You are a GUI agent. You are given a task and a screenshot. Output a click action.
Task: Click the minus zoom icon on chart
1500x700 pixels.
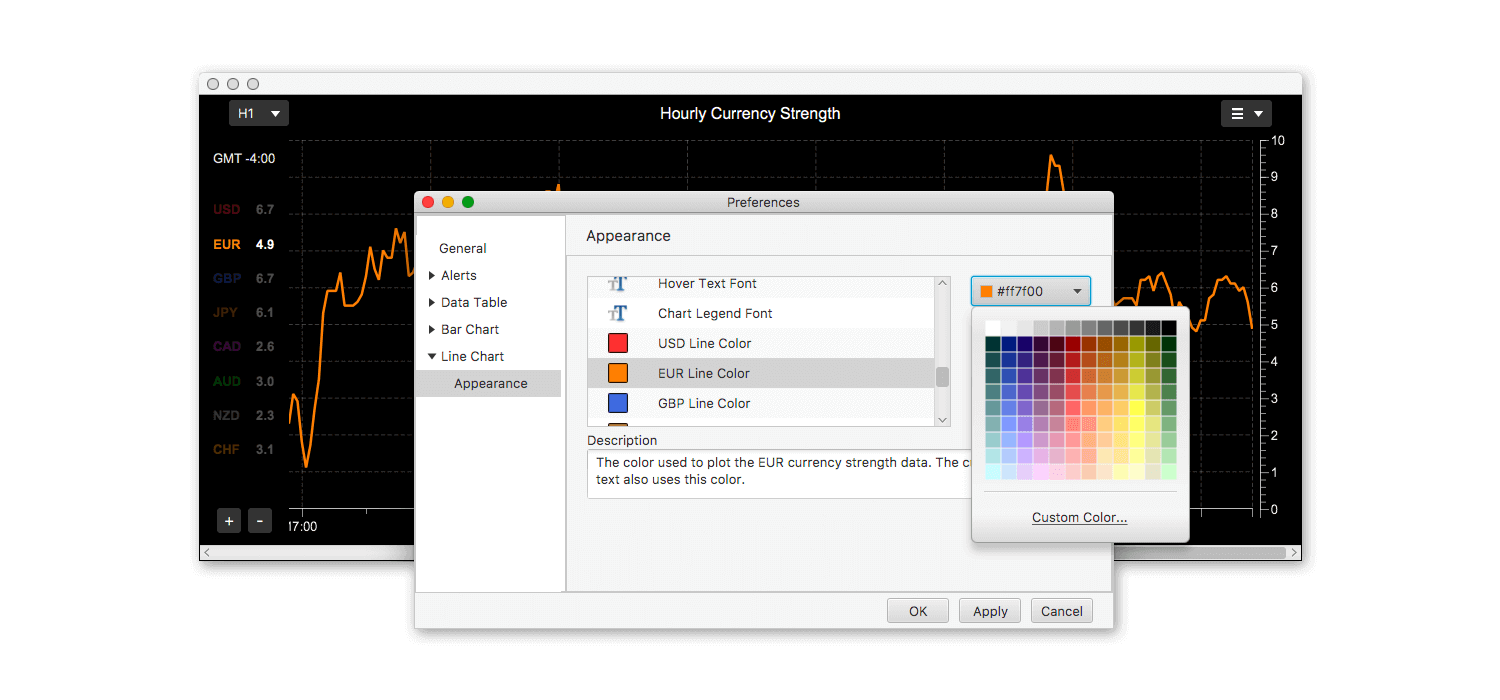[x=259, y=520]
